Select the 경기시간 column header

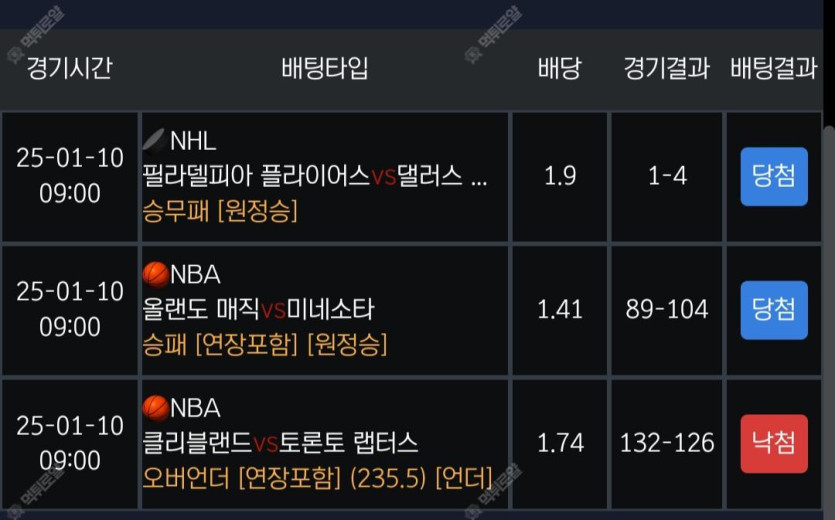[x=70, y=68]
